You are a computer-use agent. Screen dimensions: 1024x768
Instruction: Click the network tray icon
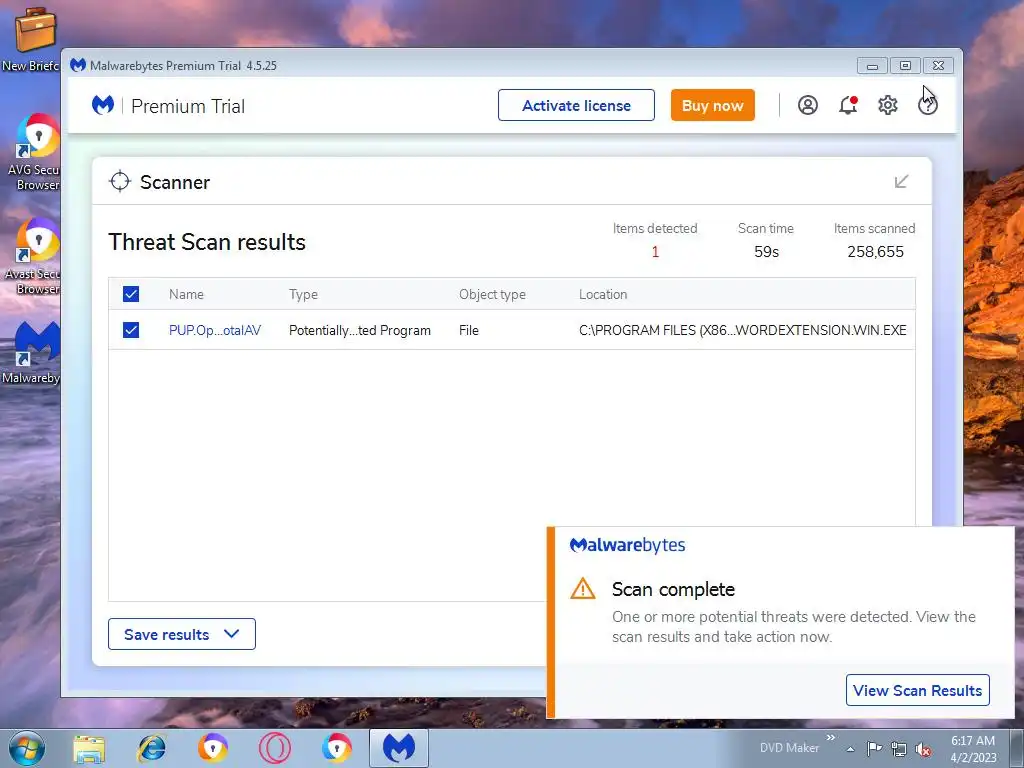coord(899,748)
